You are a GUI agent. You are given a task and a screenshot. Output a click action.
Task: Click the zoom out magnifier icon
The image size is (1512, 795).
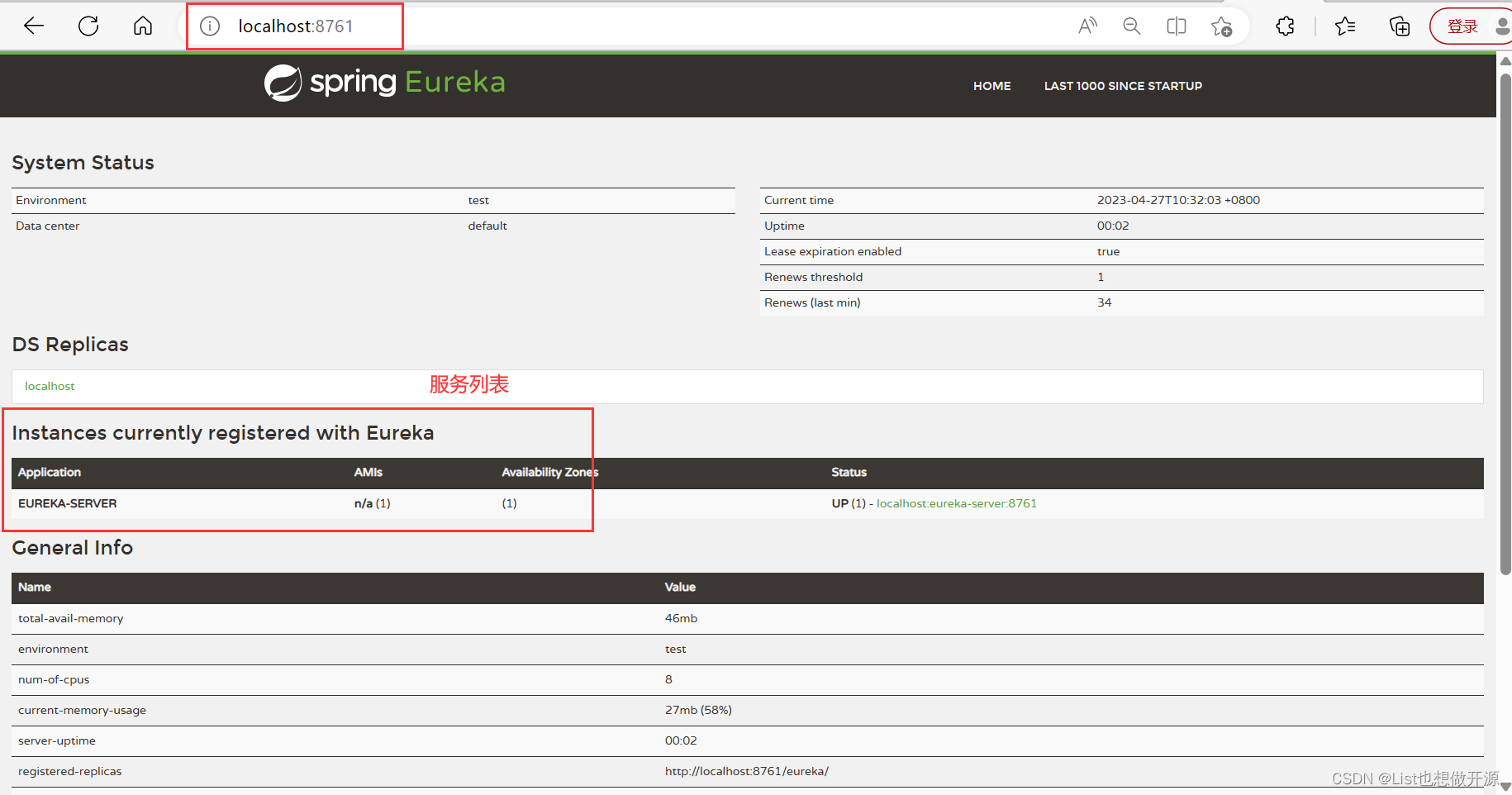coord(1131,26)
